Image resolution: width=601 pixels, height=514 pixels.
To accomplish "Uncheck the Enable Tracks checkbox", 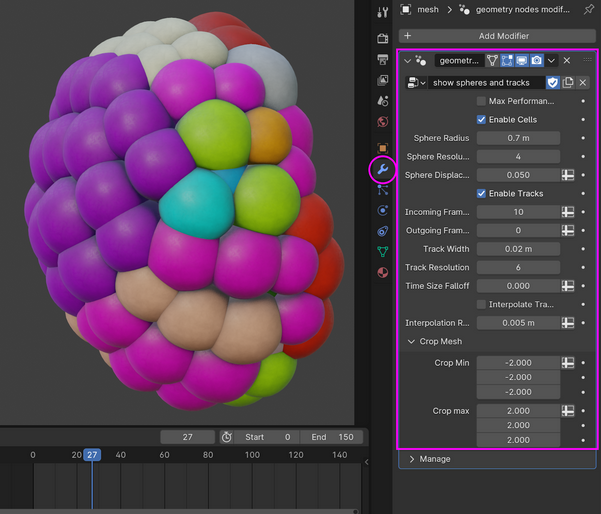I will (x=481, y=194).
